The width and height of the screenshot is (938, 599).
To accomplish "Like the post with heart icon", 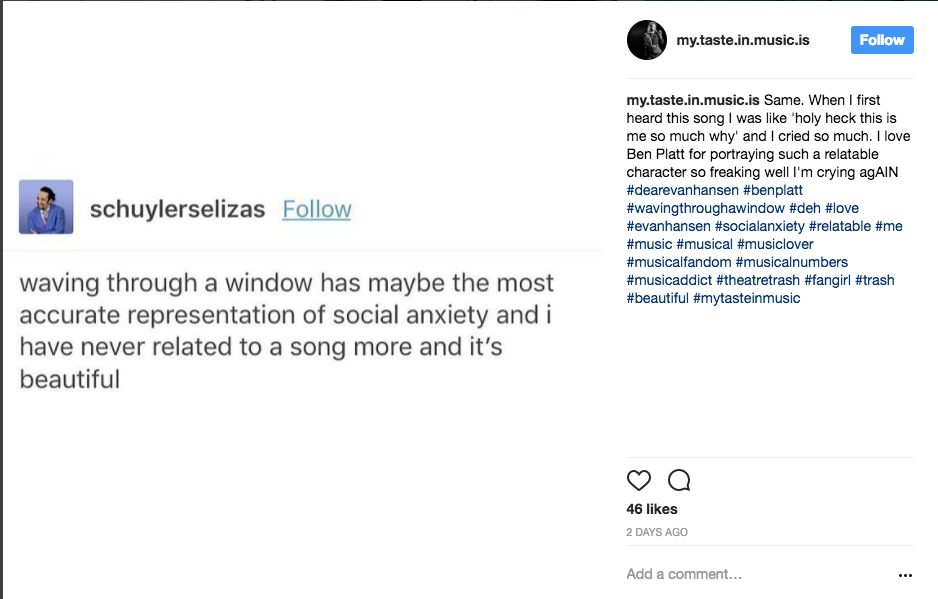I will tap(638, 481).
